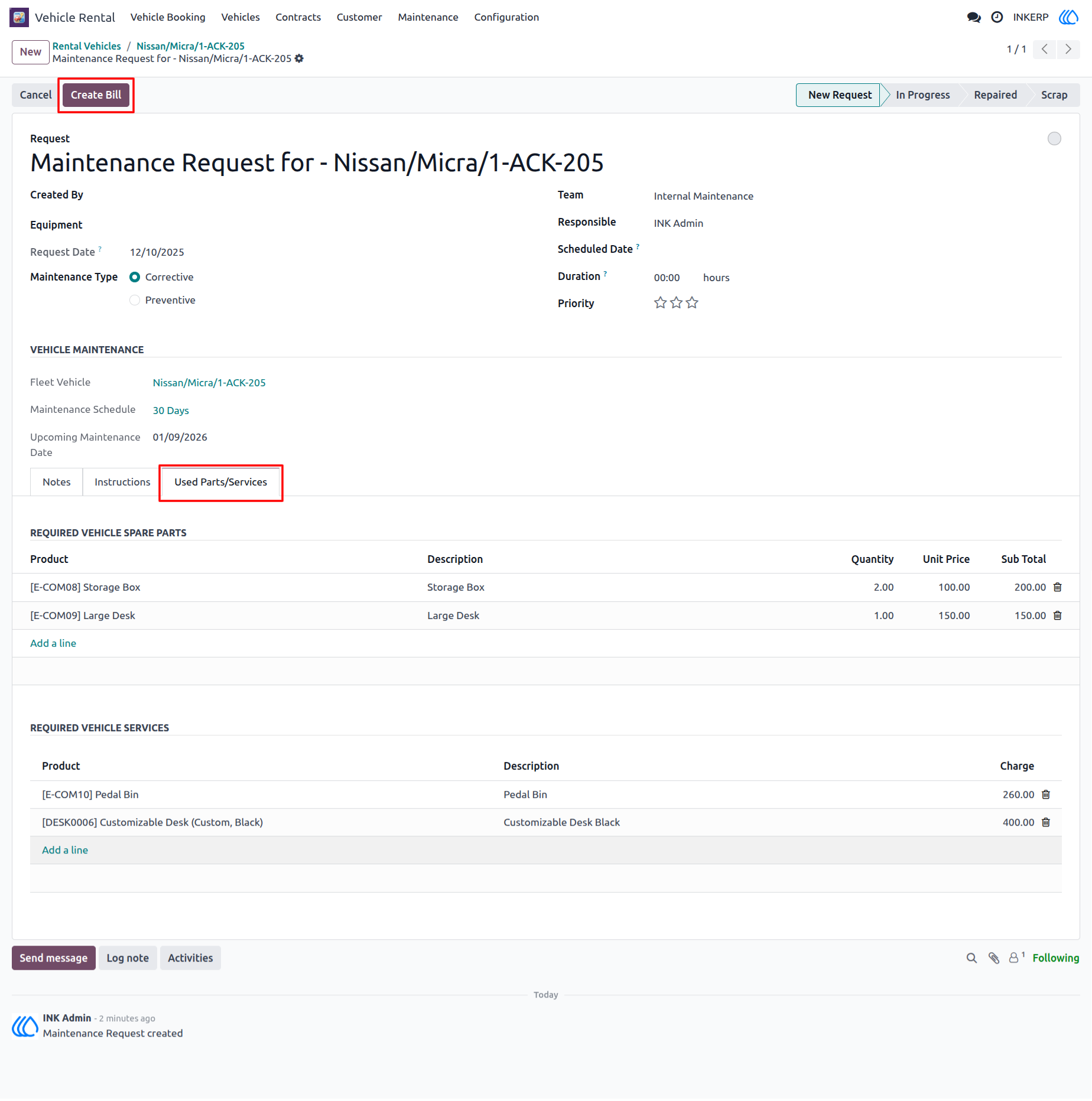Set priority to two stars
Screen dimensions: 1092x1101
pos(676,303)
